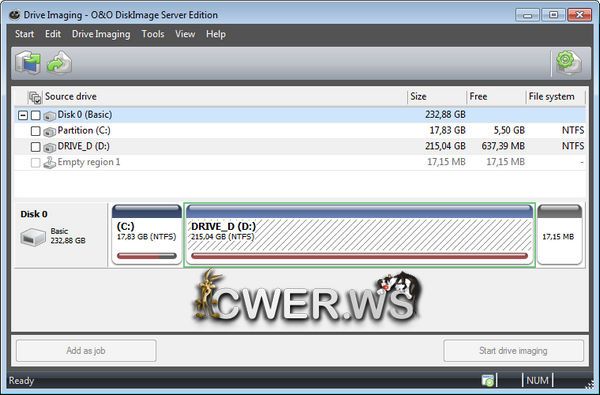The width and height of the screenshot is (600, 395).
Task: Select the Empty region 1 row text
Action: tap(89, 162)
